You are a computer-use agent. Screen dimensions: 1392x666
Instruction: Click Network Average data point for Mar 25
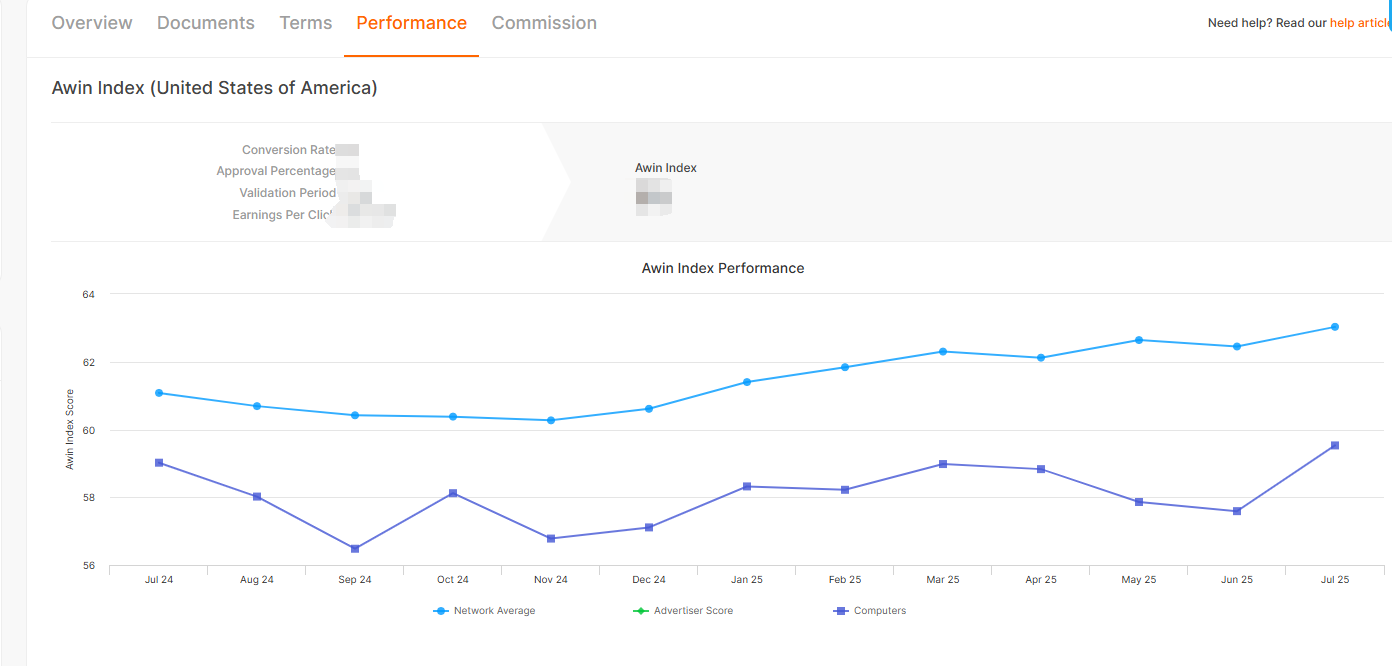coord(943,352)
